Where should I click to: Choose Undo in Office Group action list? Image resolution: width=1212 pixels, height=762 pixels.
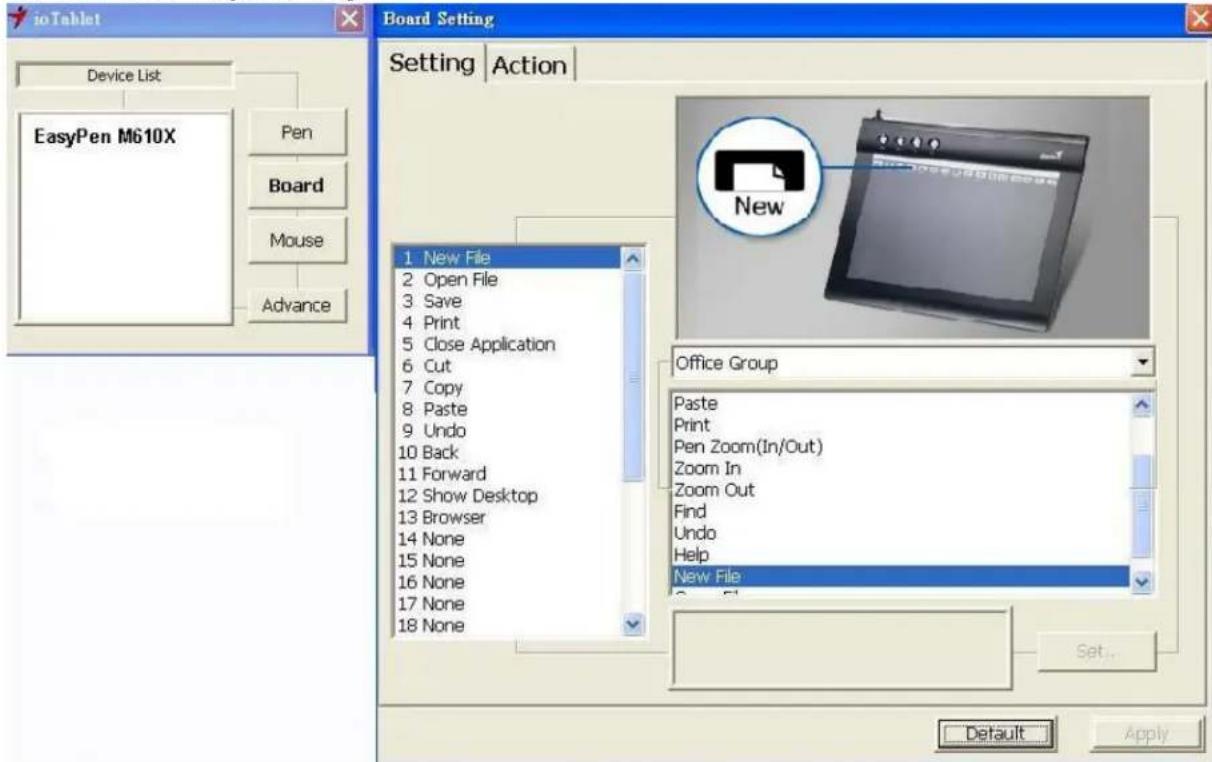click(902, 533)
